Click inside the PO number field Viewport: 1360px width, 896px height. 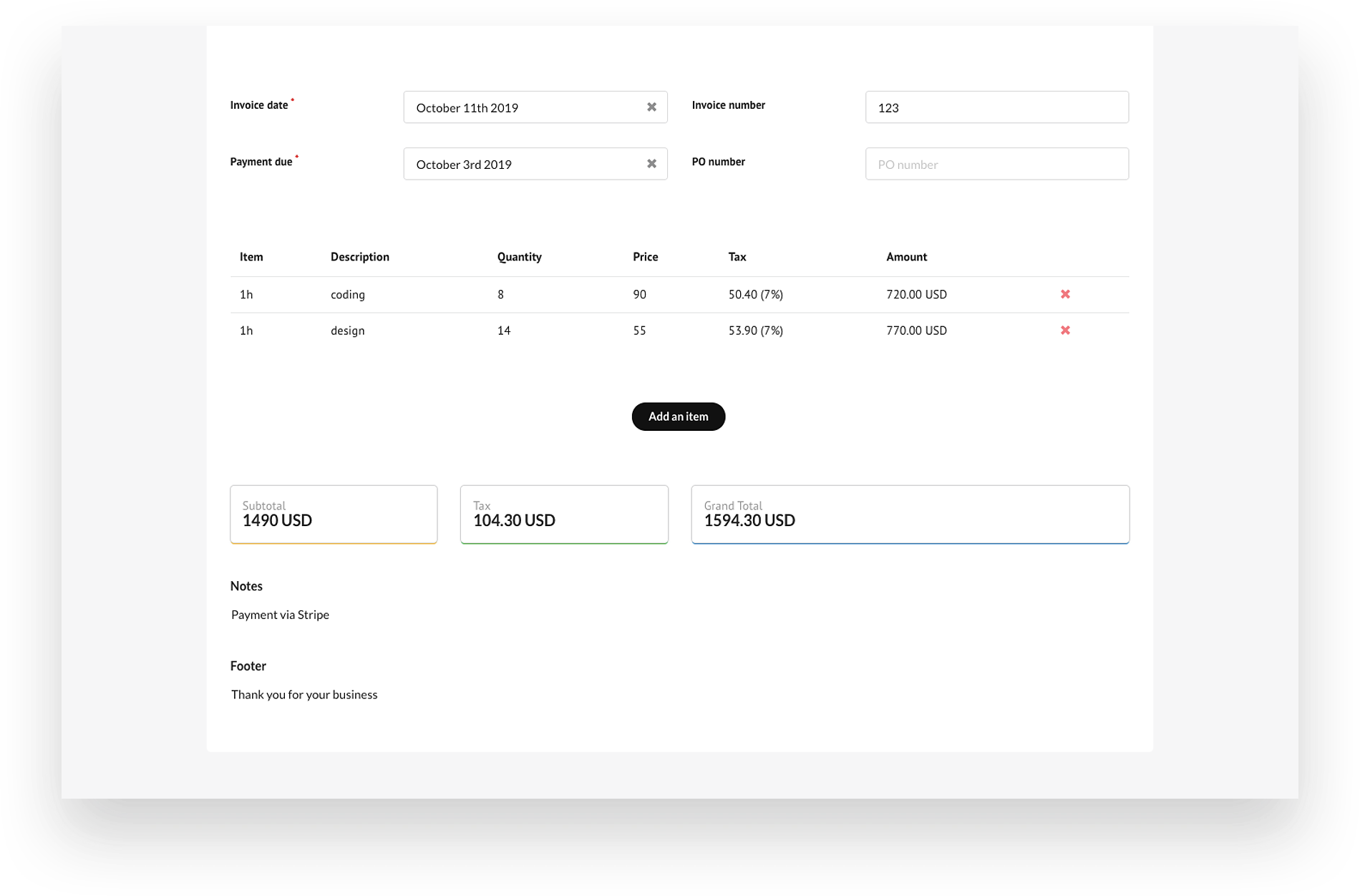tap(996, 163)
